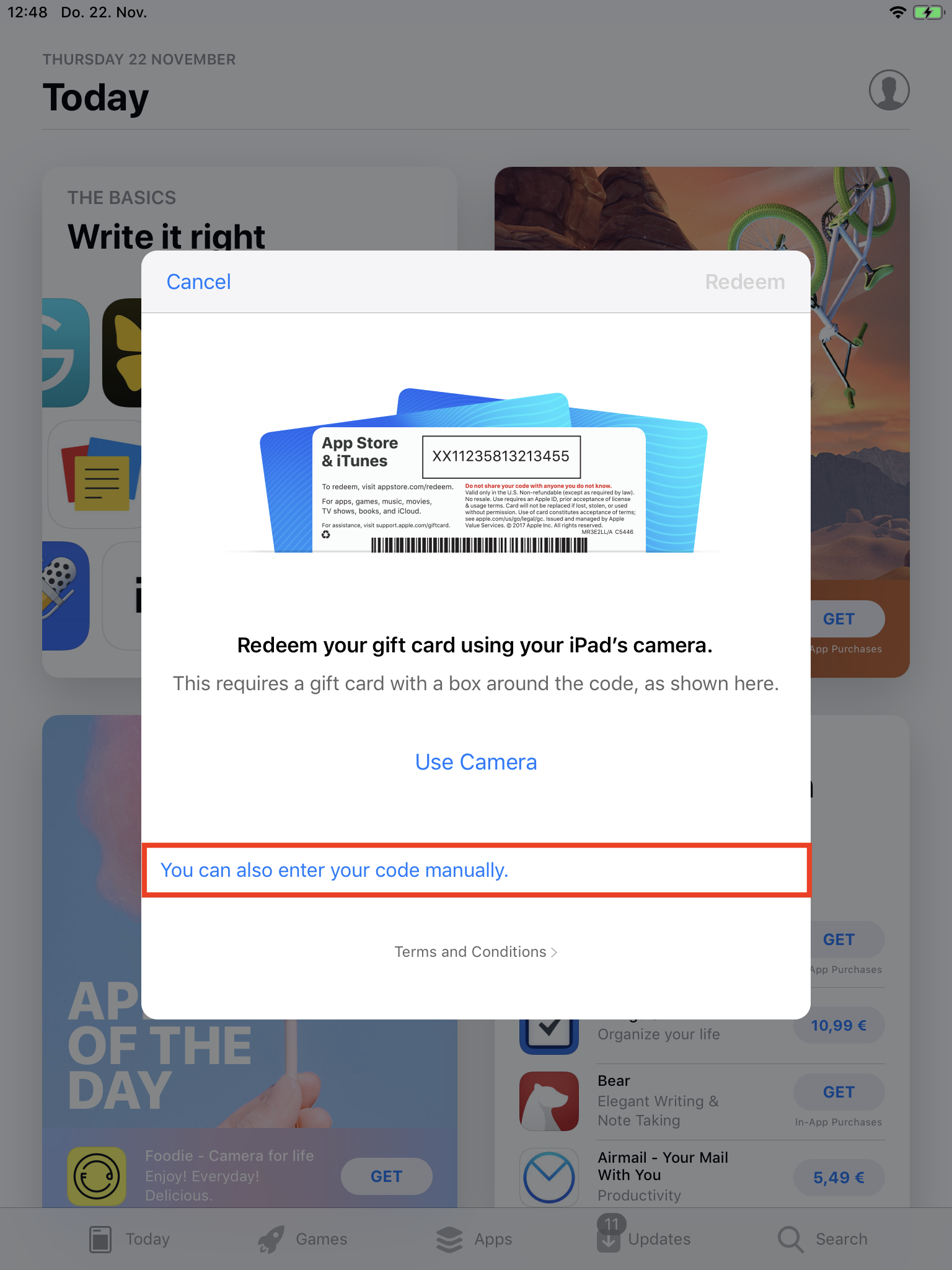Get the Foodie camera app
The image size is (952, 1270).
(x=387, y=1176)
